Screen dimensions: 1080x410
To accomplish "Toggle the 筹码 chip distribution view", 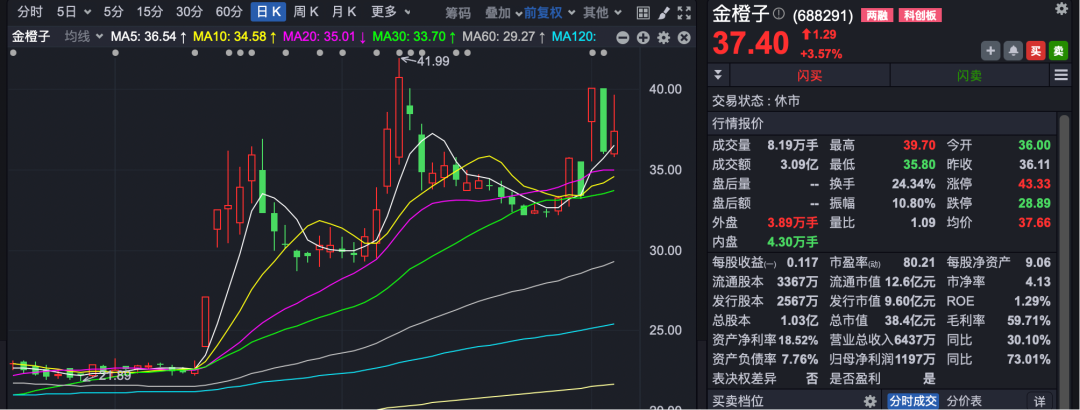I will [458, 13].
